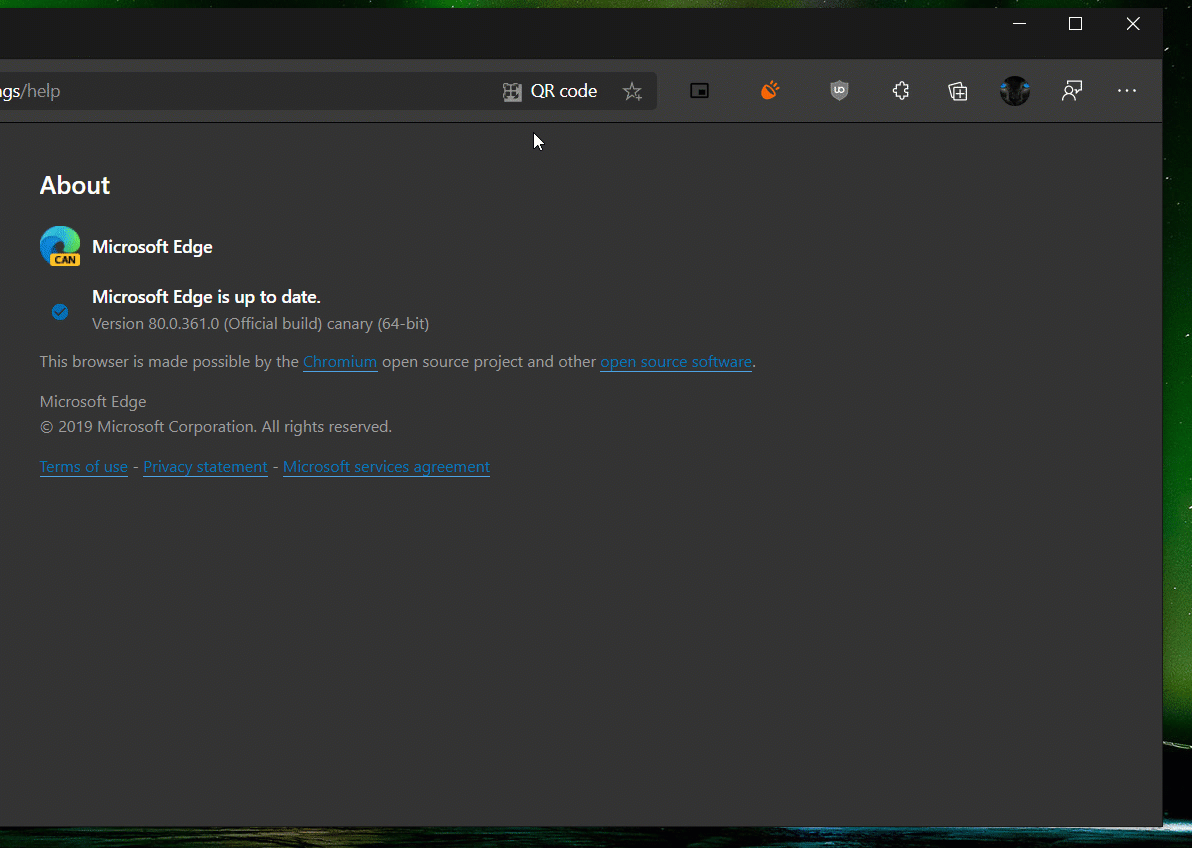
Task: Click the Microsoft Edge Canary logo
Action: pyautogui.click(x=60, y=246)
